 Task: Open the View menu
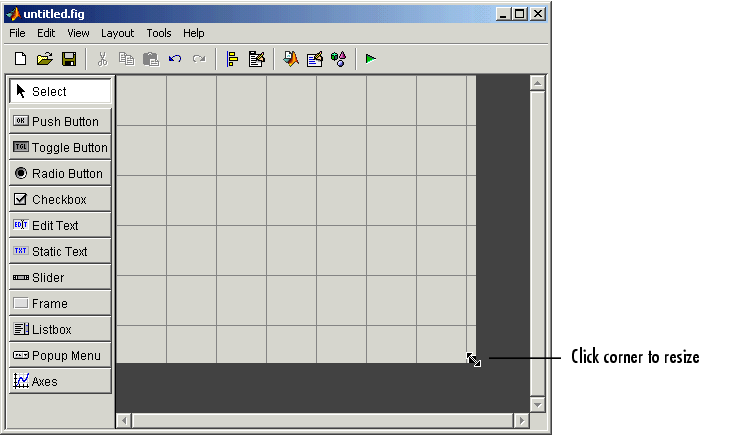coord(78,33)
